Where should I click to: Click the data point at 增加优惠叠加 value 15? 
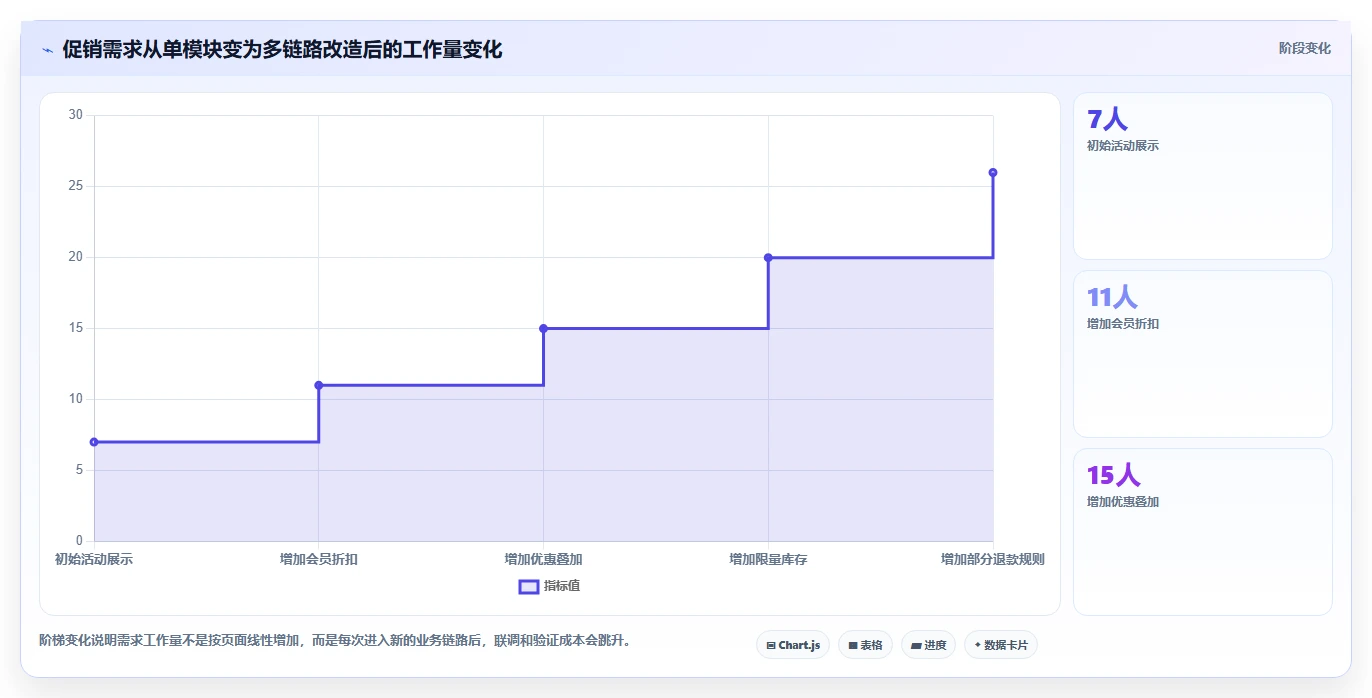click(543, 328)
